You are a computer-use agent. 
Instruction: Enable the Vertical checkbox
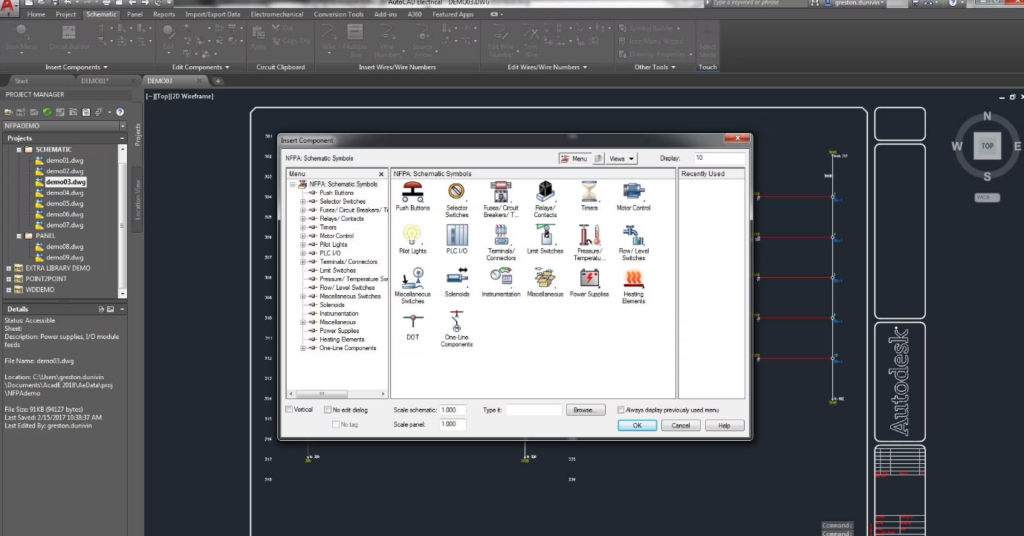click(289, 410)
